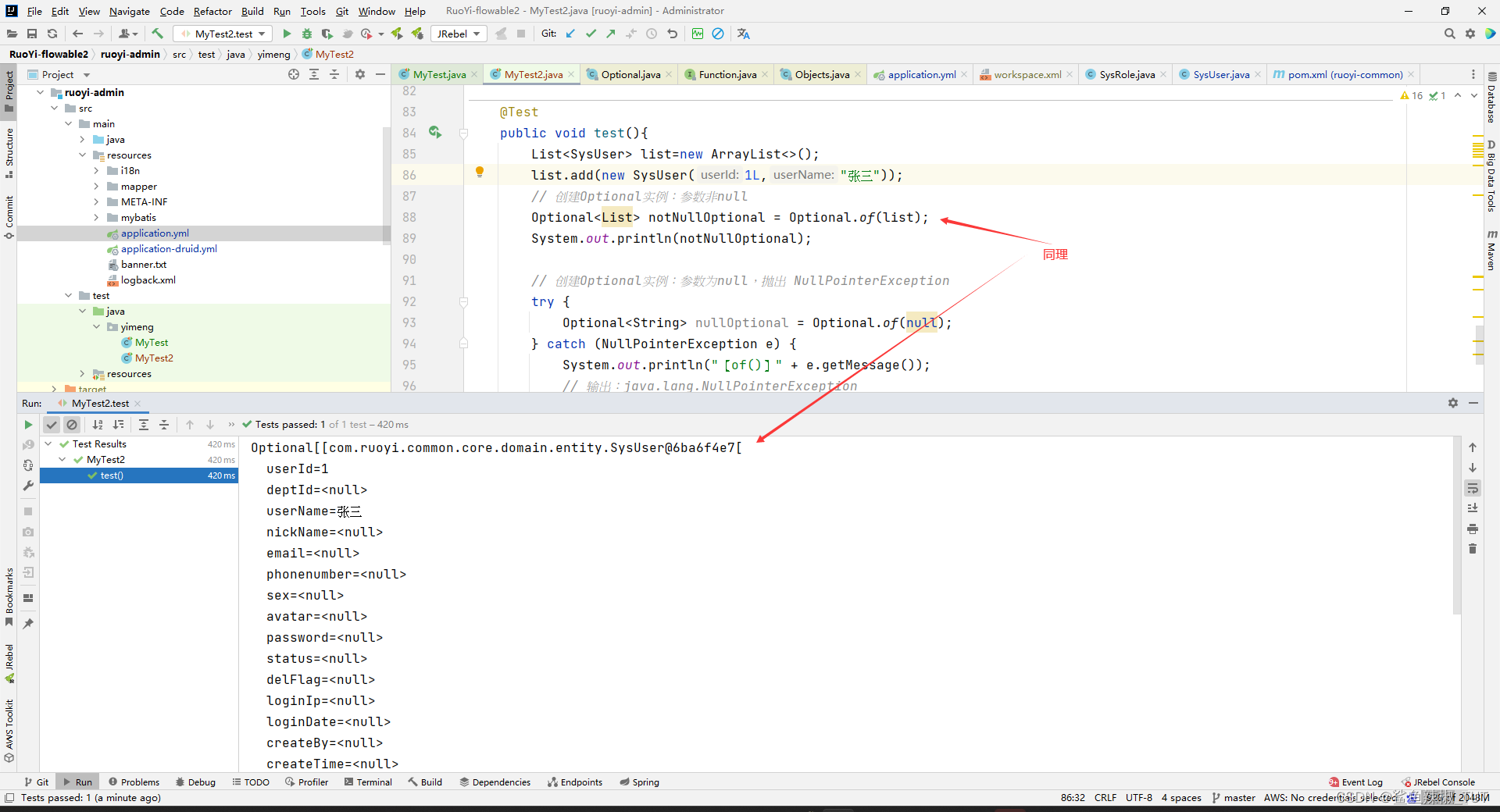The image size is (1500, 812).
Task: Open the JRebel dropdown in toolbar
Action: pos(459,34)
